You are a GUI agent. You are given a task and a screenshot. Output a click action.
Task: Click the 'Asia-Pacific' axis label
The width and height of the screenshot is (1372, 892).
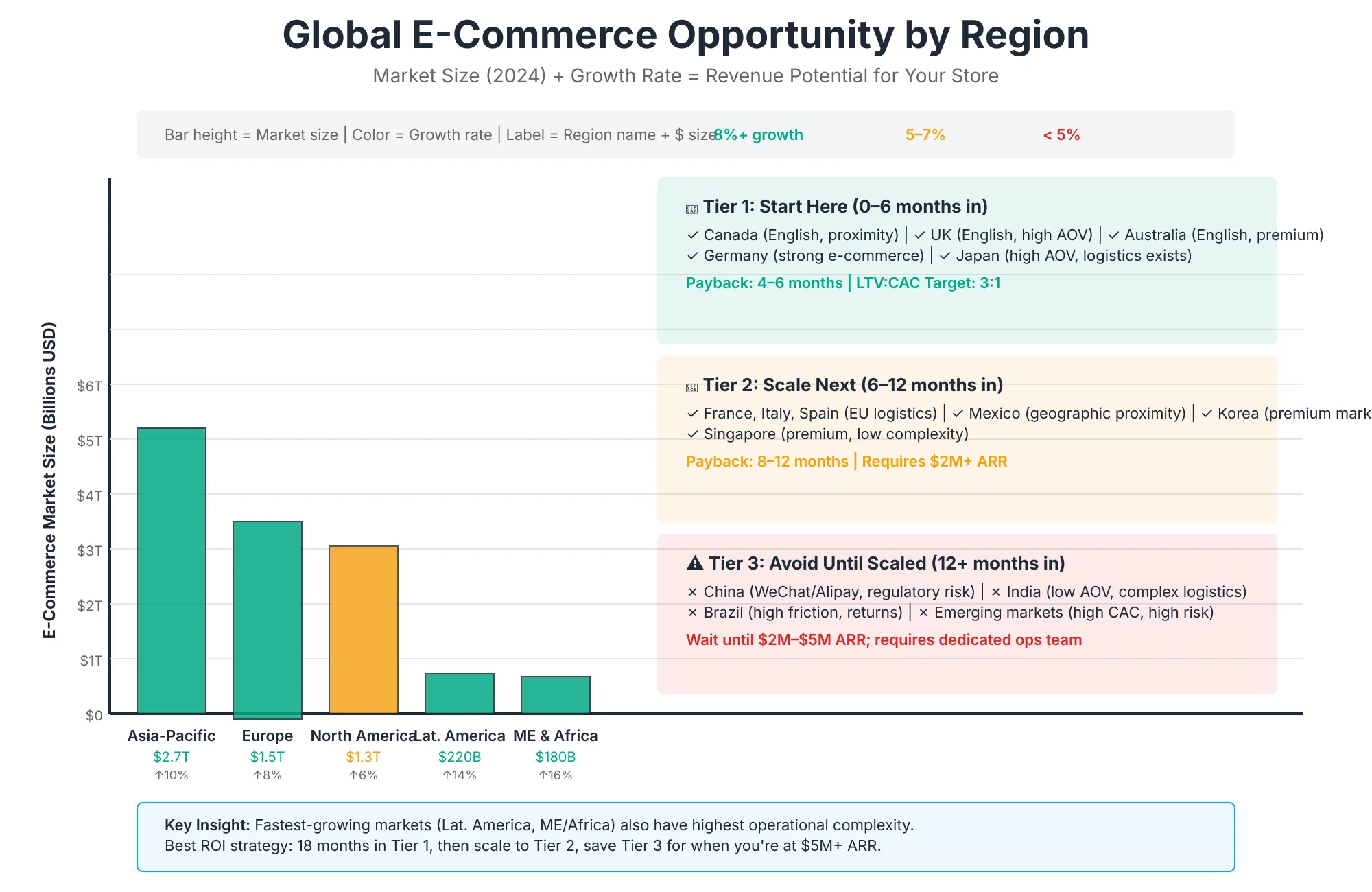pyautogui.click(x=171, y=736)
